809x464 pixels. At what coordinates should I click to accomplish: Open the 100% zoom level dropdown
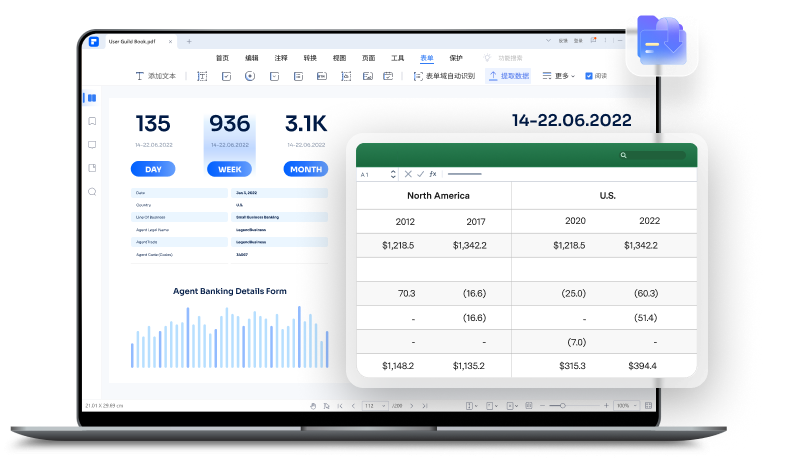[624, 406]
